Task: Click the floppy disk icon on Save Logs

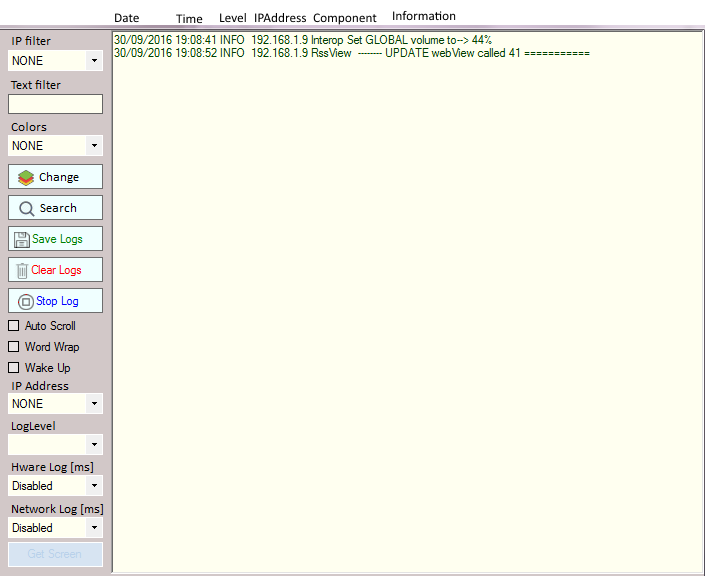Action: click(22, 240)
